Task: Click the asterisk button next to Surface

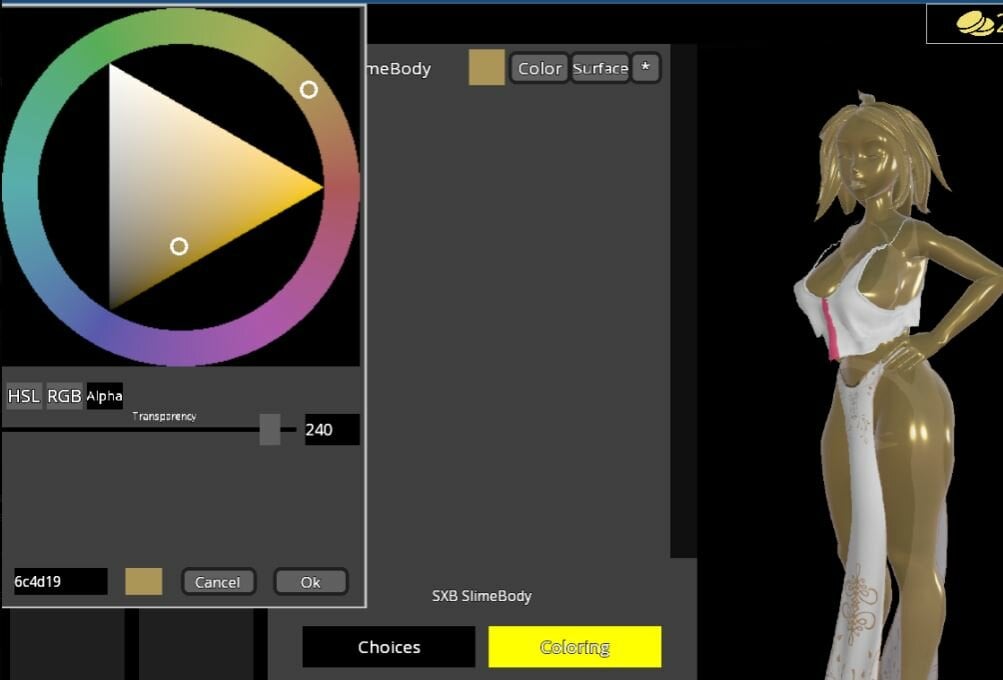Action: point(645,68)
